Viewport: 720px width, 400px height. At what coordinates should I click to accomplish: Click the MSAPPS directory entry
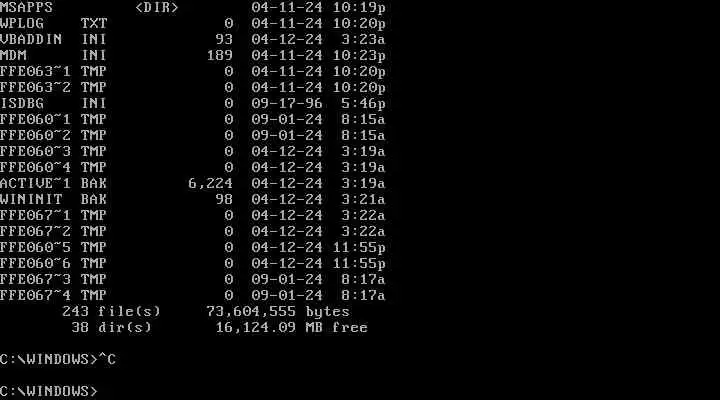click(192, 7)
